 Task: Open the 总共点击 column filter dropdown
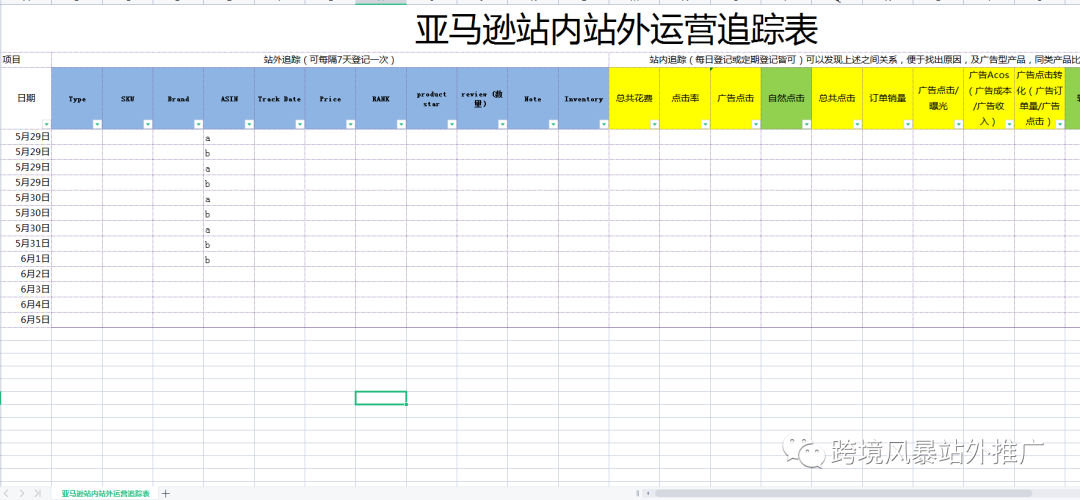point(857,124)
